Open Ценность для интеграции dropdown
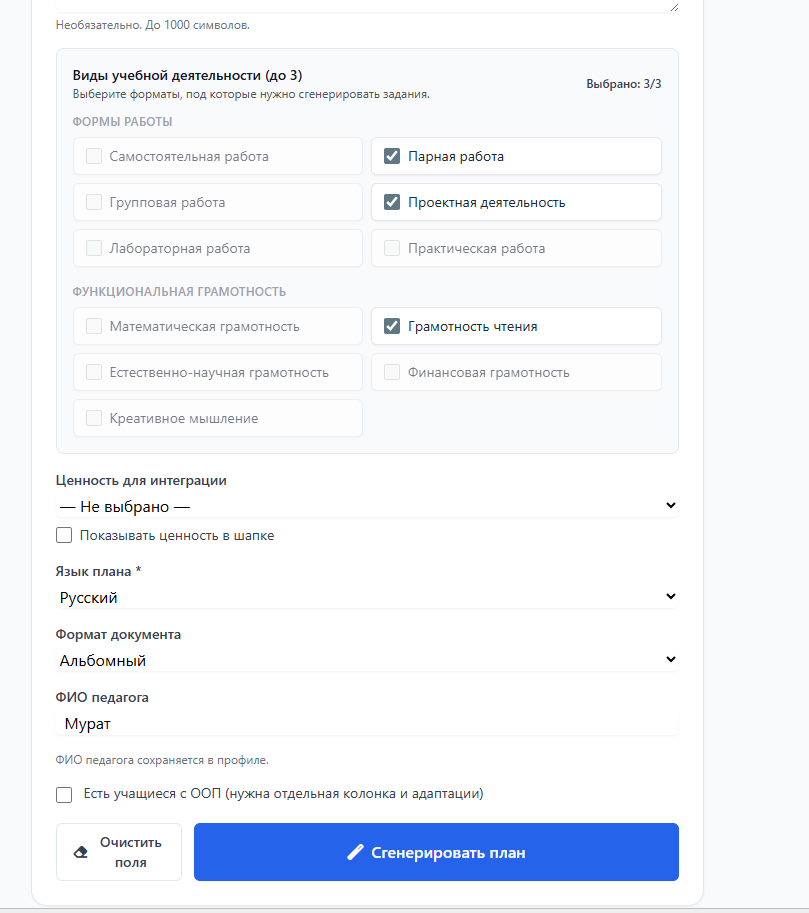 [367, 506]
